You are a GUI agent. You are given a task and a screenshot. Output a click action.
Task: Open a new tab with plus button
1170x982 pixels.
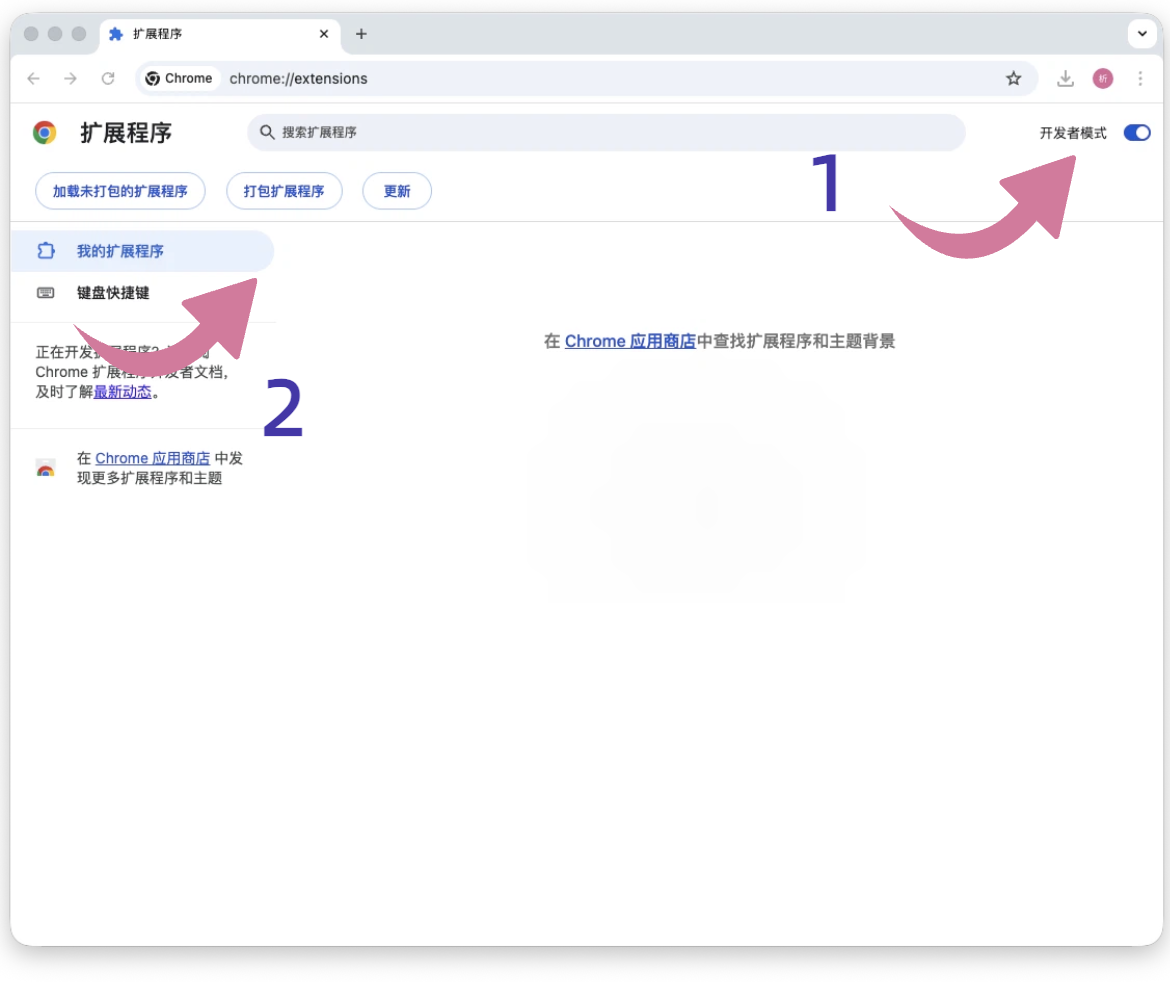pos(361,34)
